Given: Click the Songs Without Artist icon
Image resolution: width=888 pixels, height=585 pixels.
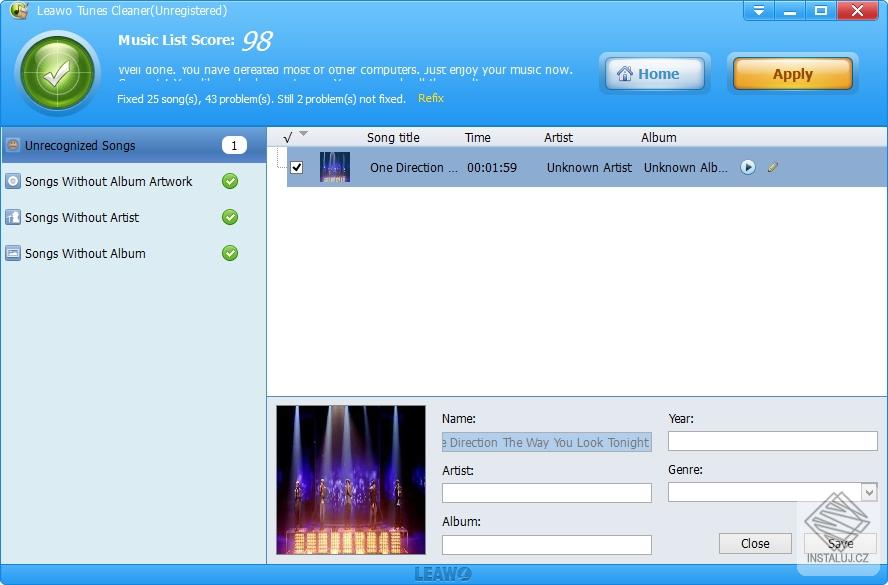Looking at the screenshot, I should pos(13,218).
